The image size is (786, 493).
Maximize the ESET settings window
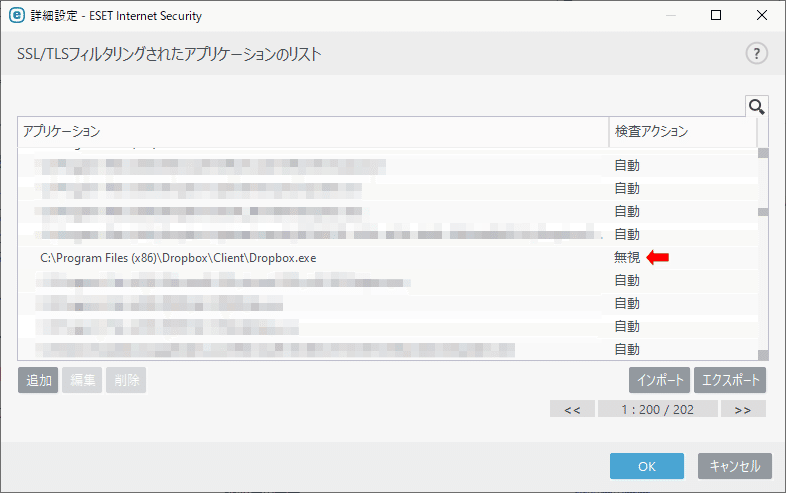click(716, 15)
